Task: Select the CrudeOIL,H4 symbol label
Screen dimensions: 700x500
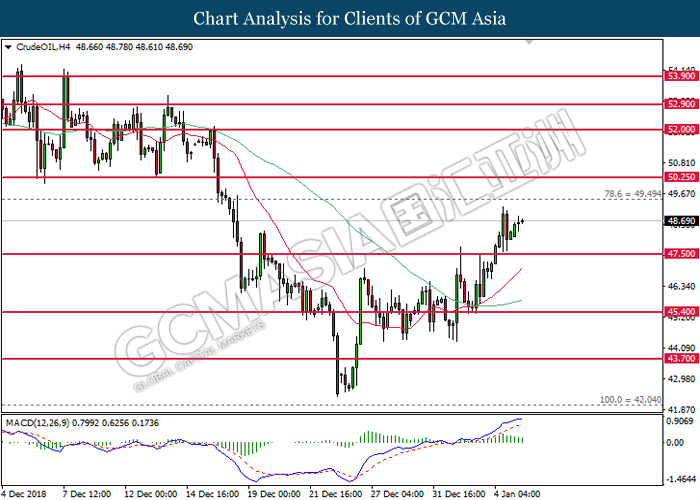Action: click(43, 47)
